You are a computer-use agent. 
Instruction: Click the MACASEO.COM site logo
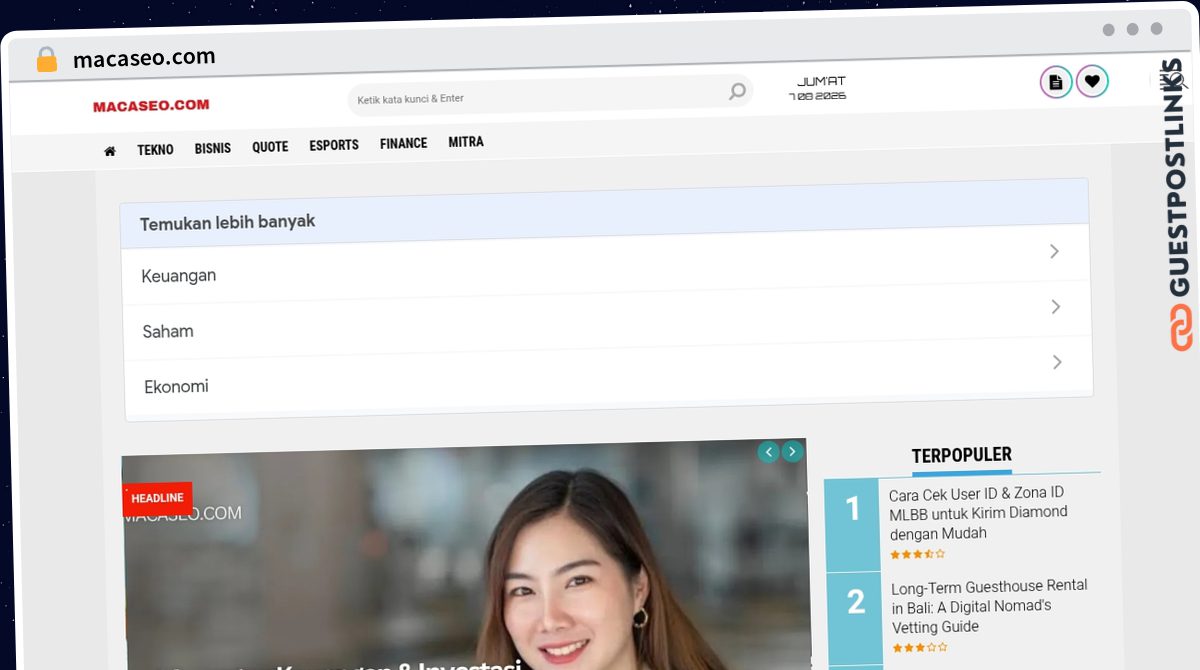pyautogui.click(x=151, y=105)
